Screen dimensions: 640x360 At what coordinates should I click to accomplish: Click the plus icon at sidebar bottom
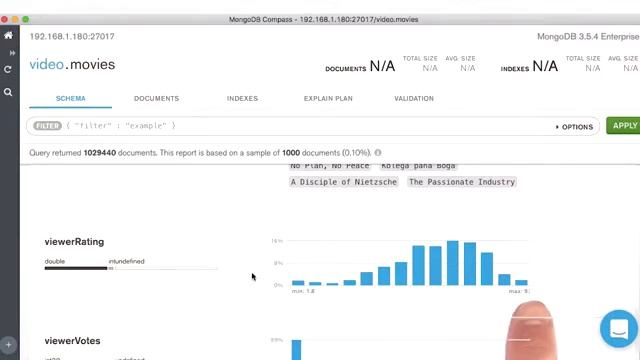pos(8,345)
